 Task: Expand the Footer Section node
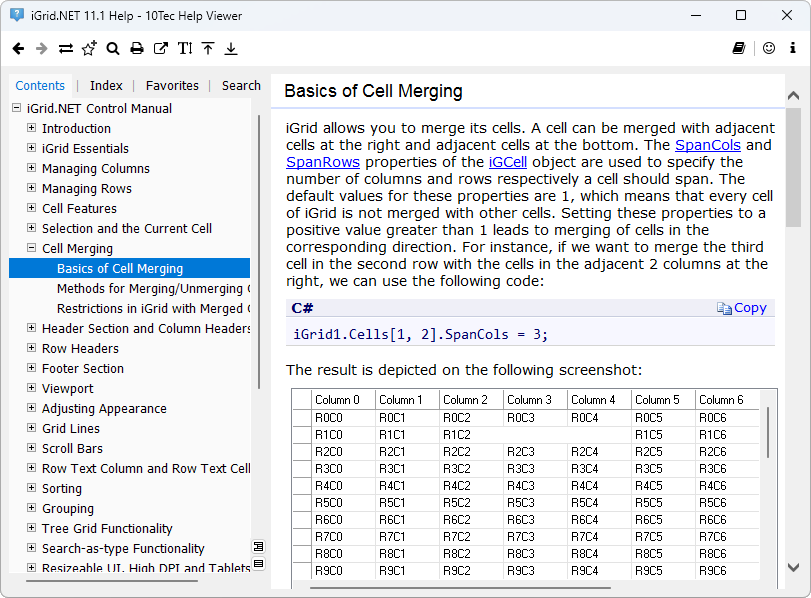click(x=32, y=368)
